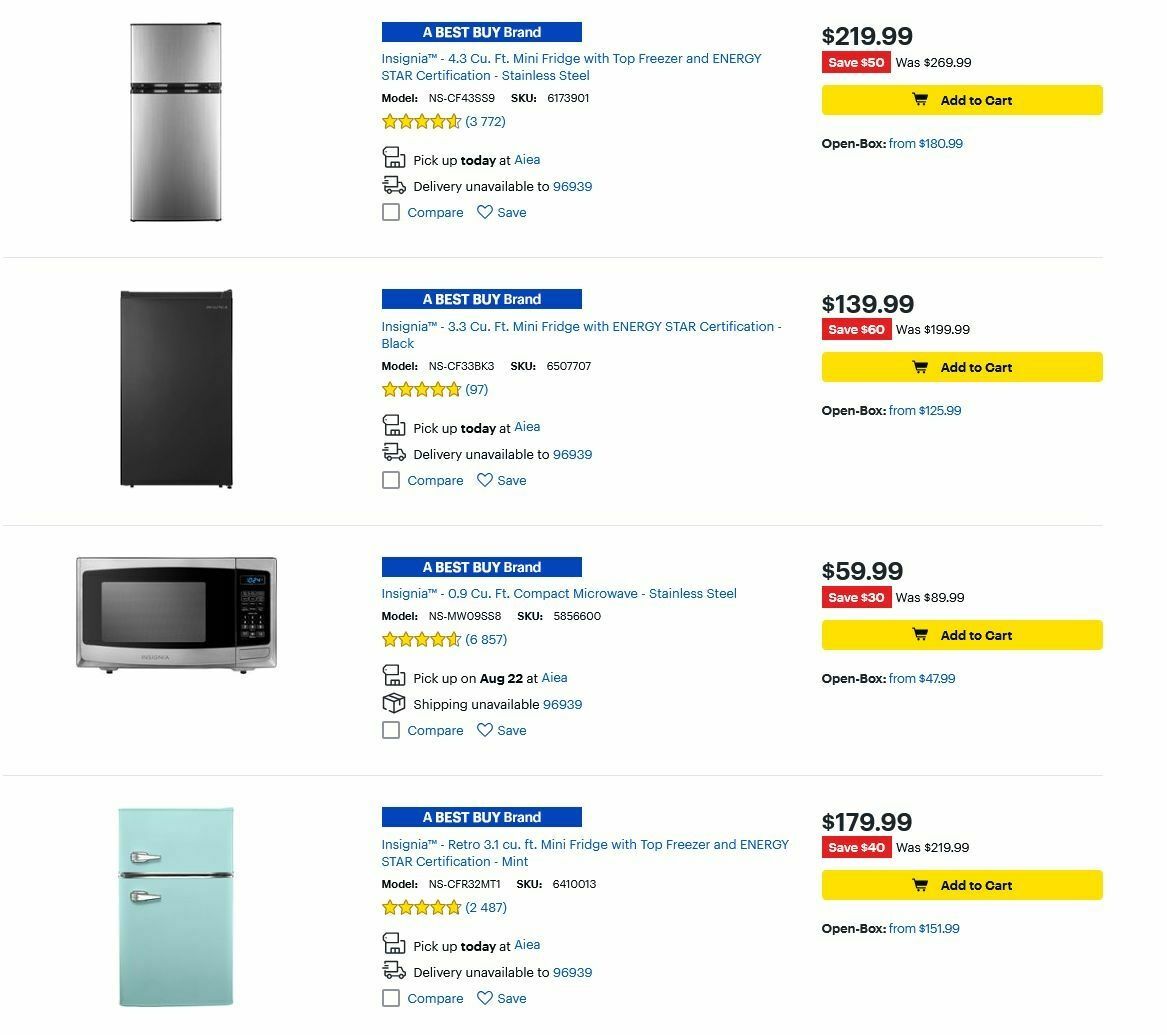Click the star rating for the 3.3 Cu. Ft. black fridge
This screenshot has width=1167, height=1035.
420,389
